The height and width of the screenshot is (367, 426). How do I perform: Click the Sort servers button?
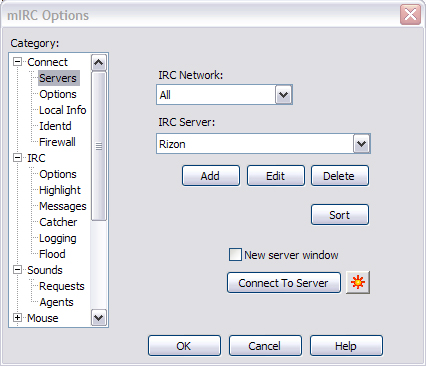click(340, 215)
